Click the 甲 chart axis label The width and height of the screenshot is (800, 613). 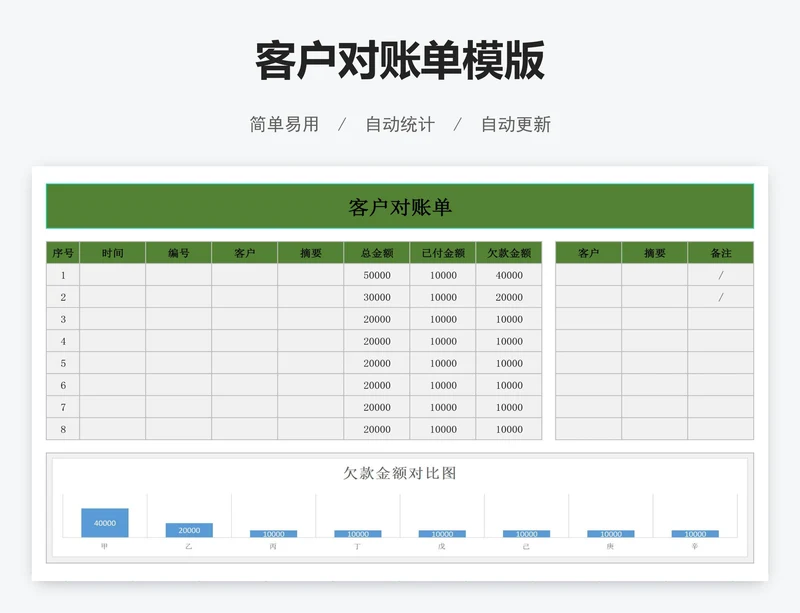tap(105, 546)
